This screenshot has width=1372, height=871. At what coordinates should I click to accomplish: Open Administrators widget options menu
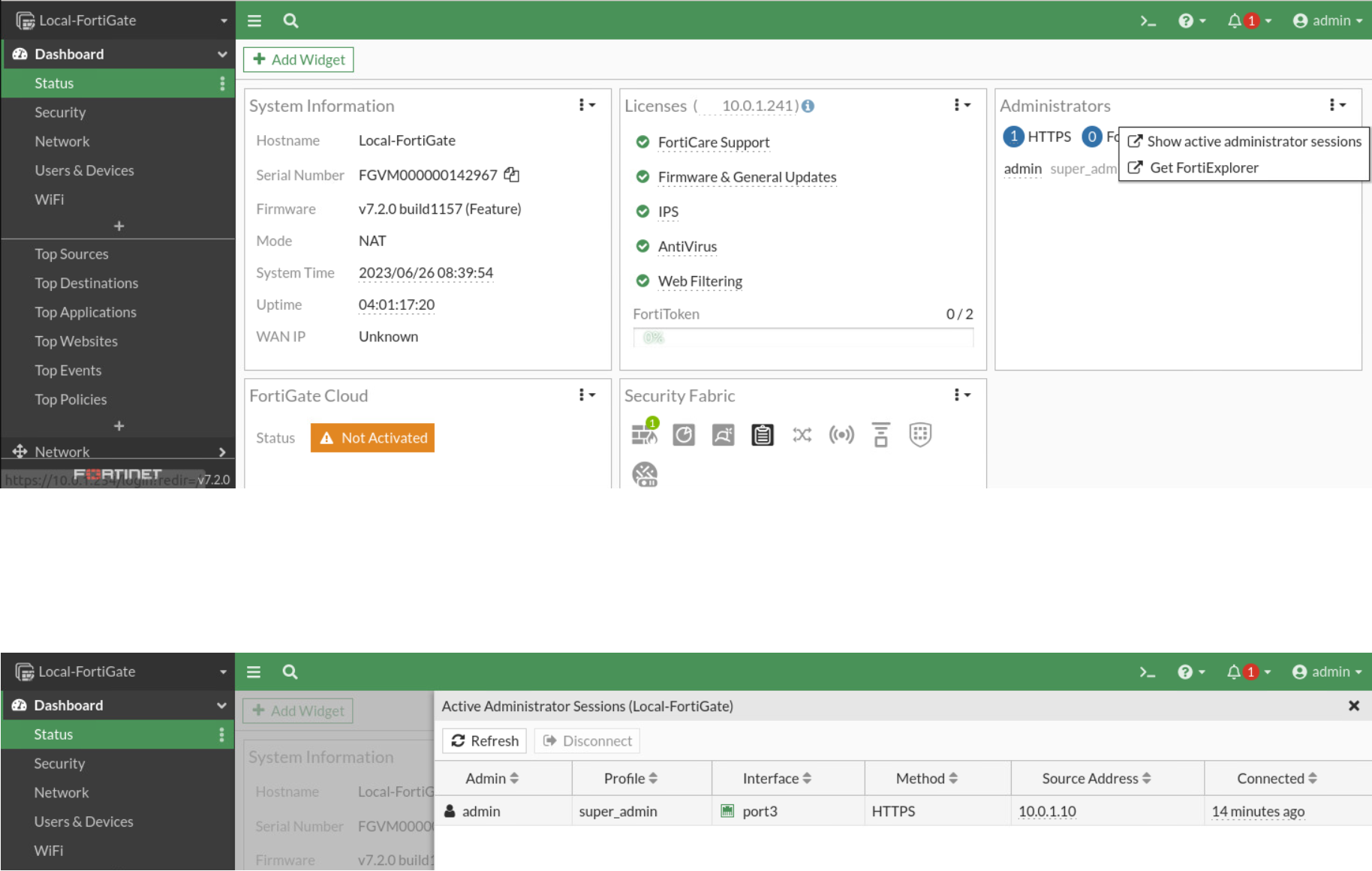[1337, 105]
